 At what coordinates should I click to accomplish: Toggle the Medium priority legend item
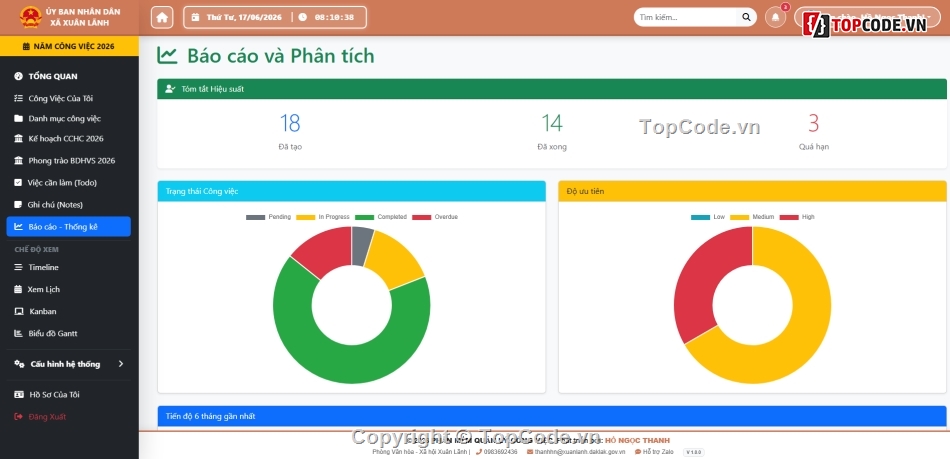[752, 217]
